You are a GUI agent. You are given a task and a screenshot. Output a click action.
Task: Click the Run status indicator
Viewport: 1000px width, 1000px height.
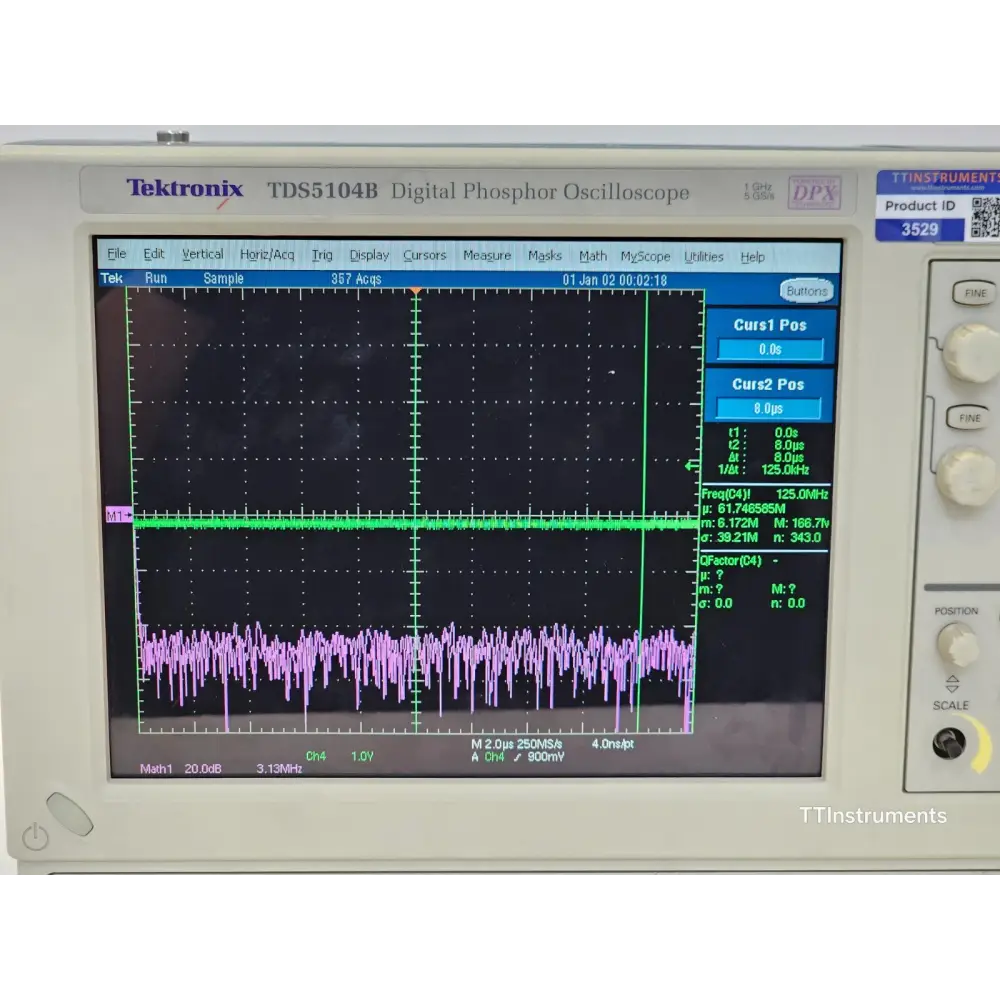coord(156,278)
